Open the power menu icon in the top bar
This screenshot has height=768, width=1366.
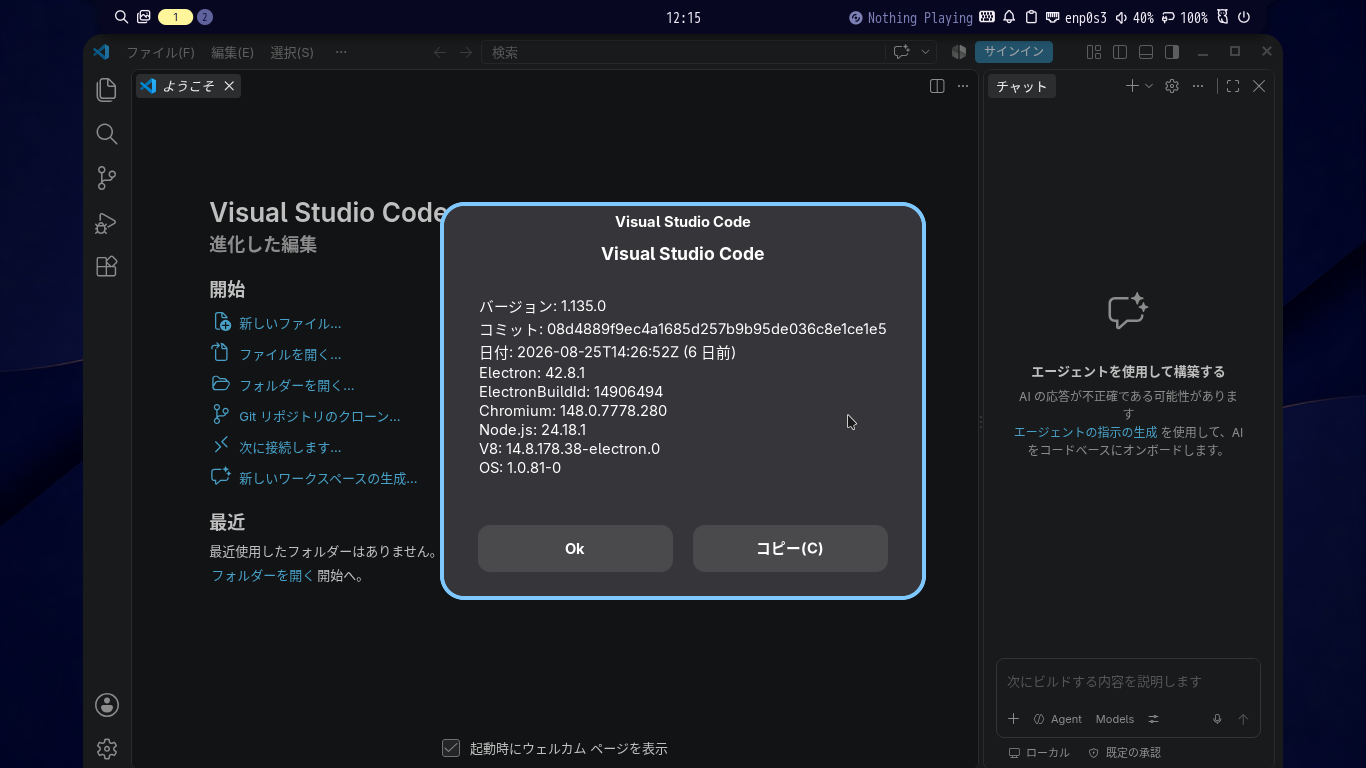coord(1244,17)
